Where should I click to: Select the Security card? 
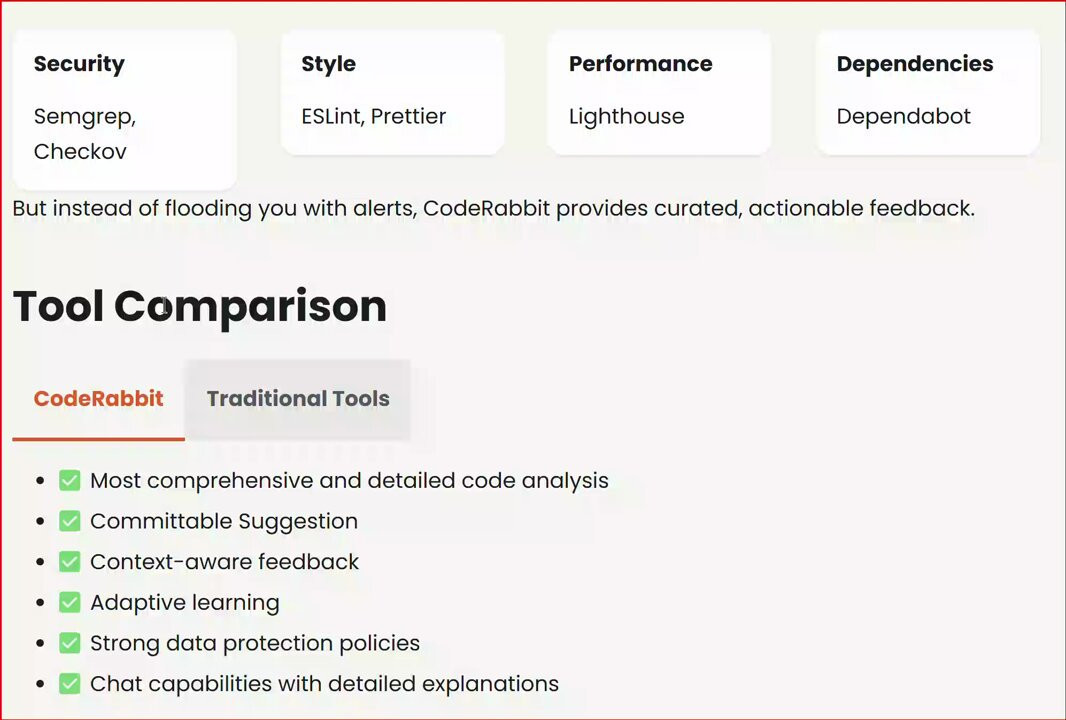124,109
